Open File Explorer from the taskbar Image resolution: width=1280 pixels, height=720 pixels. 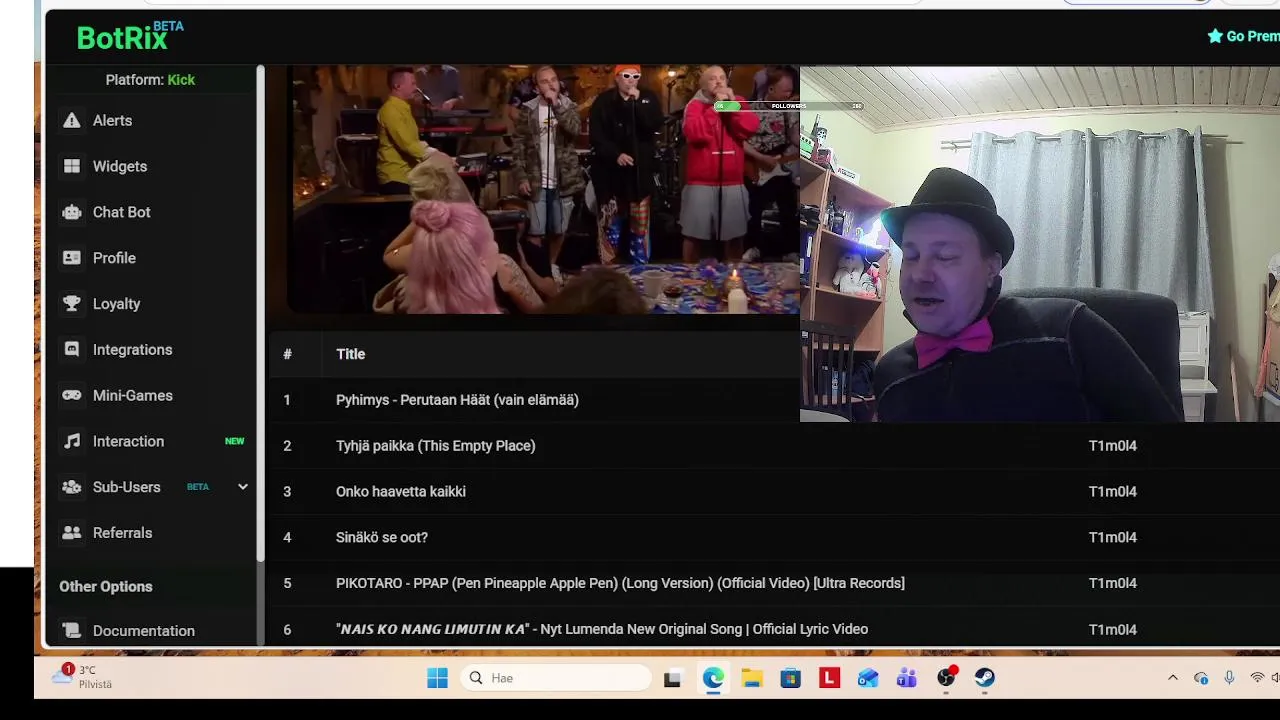pyautogui.click(x=752, y=678)
